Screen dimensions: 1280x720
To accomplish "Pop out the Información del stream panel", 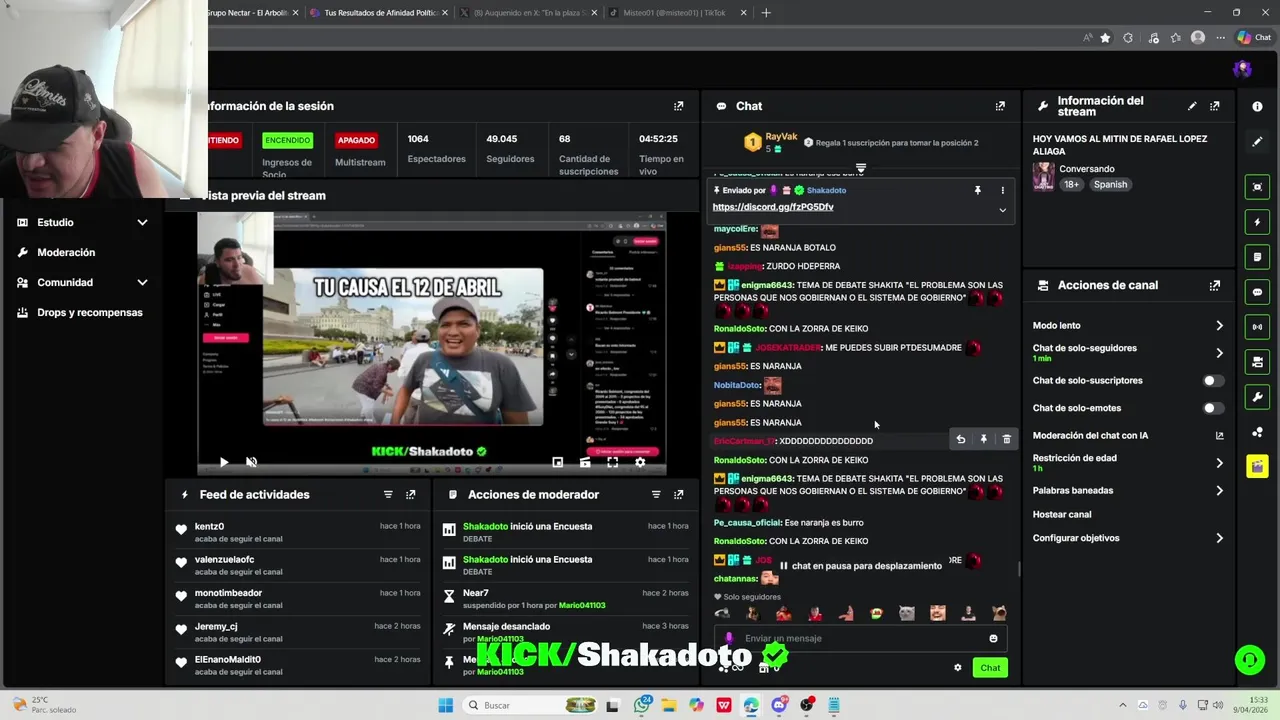I will tap(1215, 106).
